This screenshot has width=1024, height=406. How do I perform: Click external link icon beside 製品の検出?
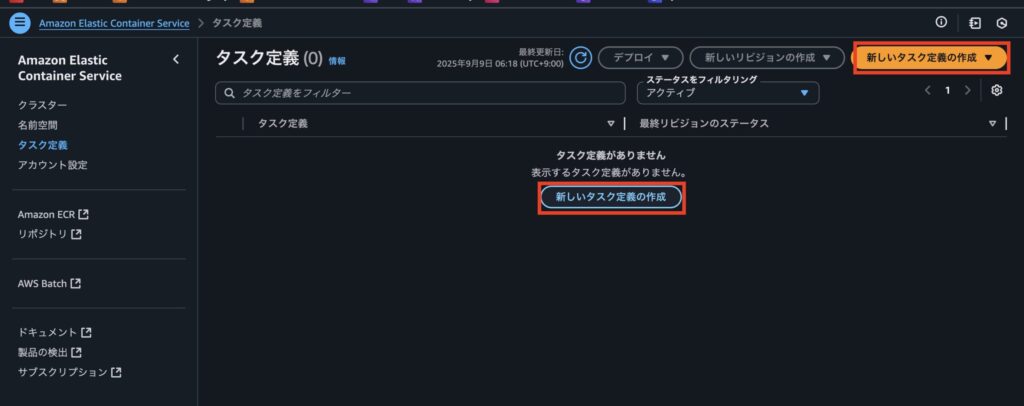[x=76, y=352]
